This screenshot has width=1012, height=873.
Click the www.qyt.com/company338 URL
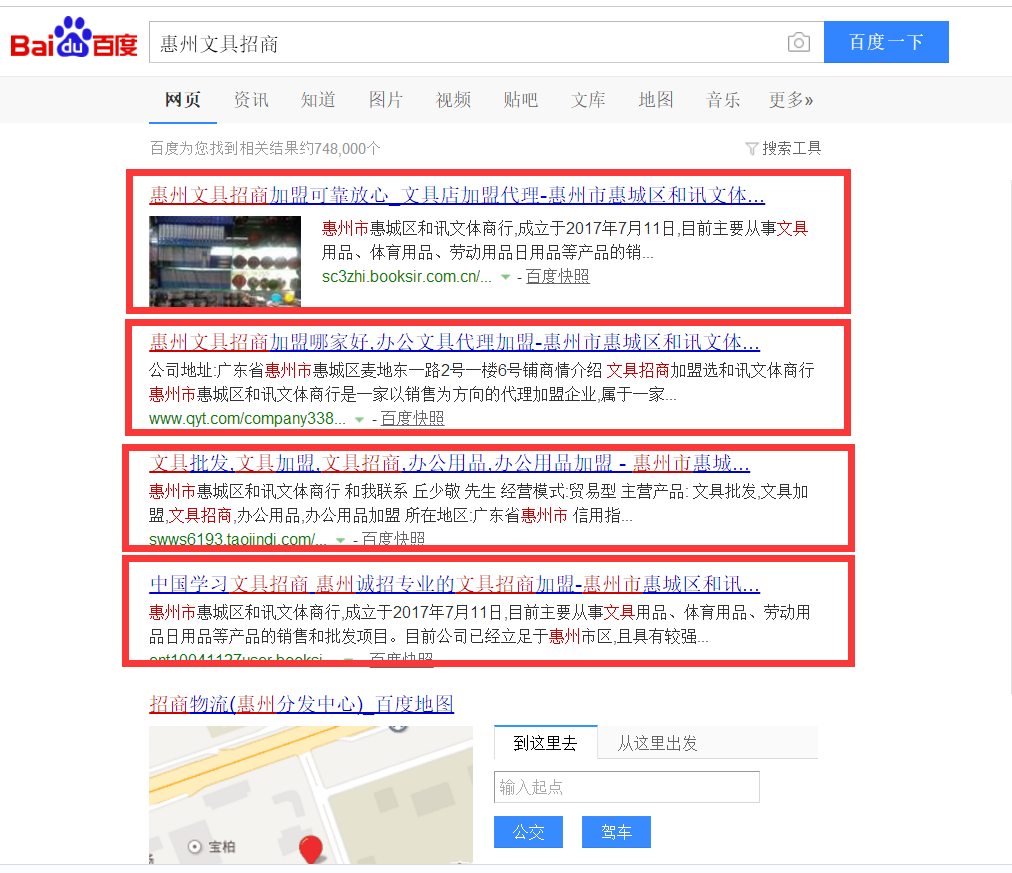point(247,419)
